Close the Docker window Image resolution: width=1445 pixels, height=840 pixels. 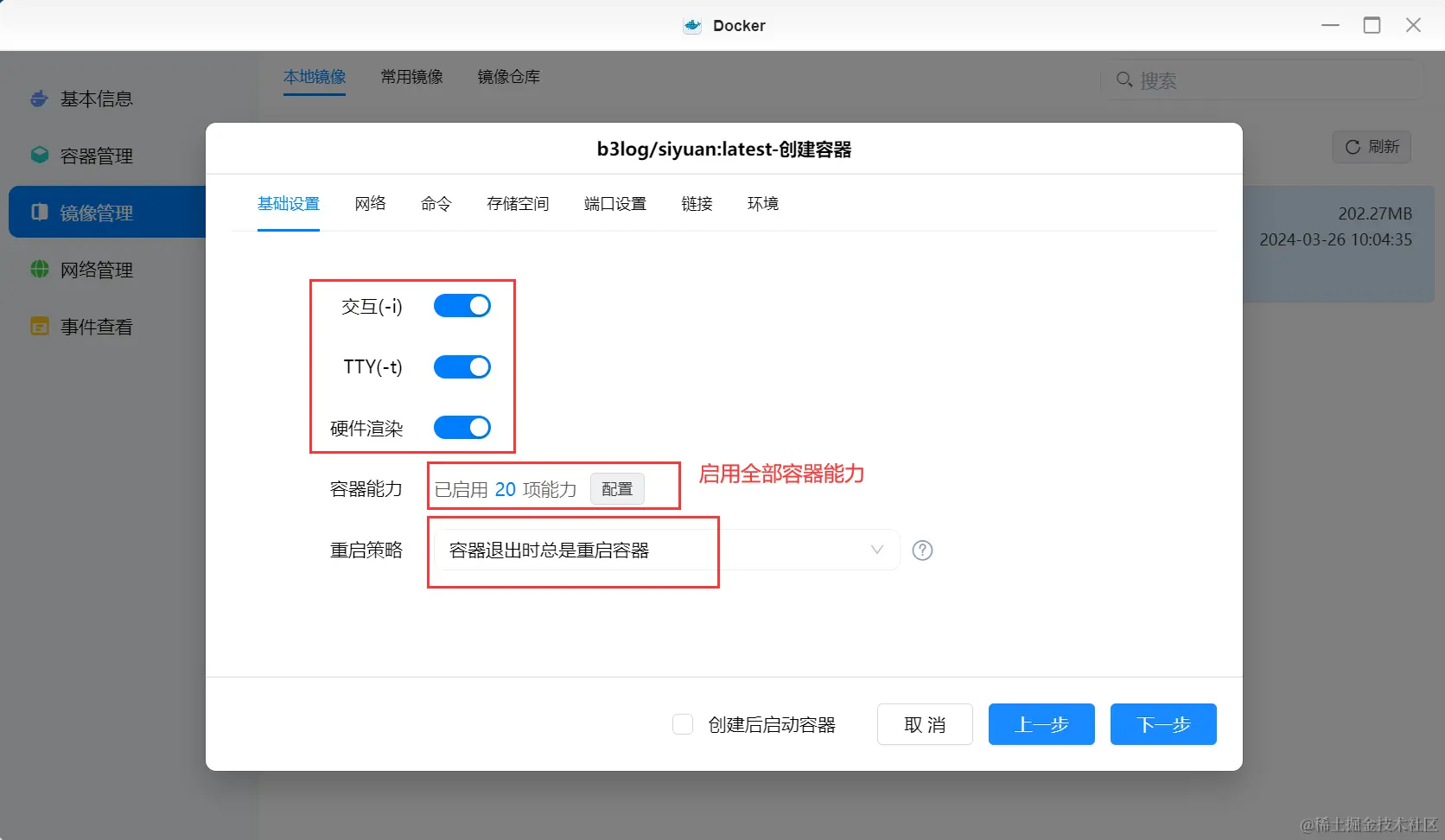[x=1413, y=25]
